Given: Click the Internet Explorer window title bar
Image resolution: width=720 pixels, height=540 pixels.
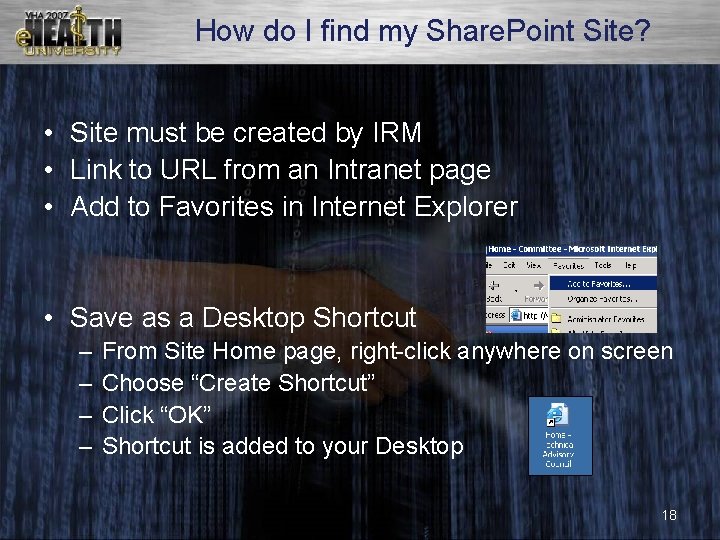Looking at the screenshot, I should [x=571, y=249].
